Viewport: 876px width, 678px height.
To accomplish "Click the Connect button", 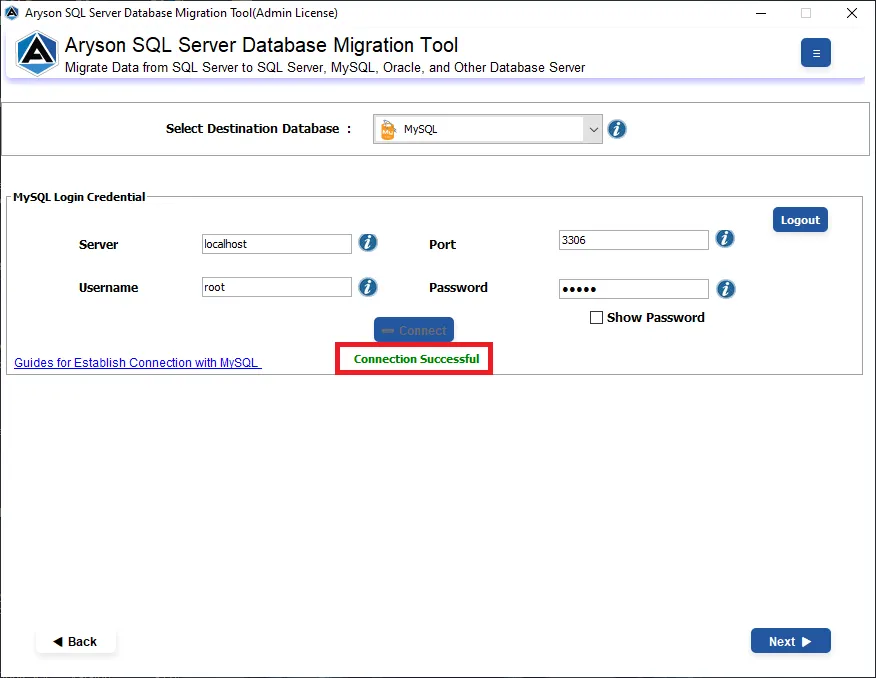I will coord(414,330).
